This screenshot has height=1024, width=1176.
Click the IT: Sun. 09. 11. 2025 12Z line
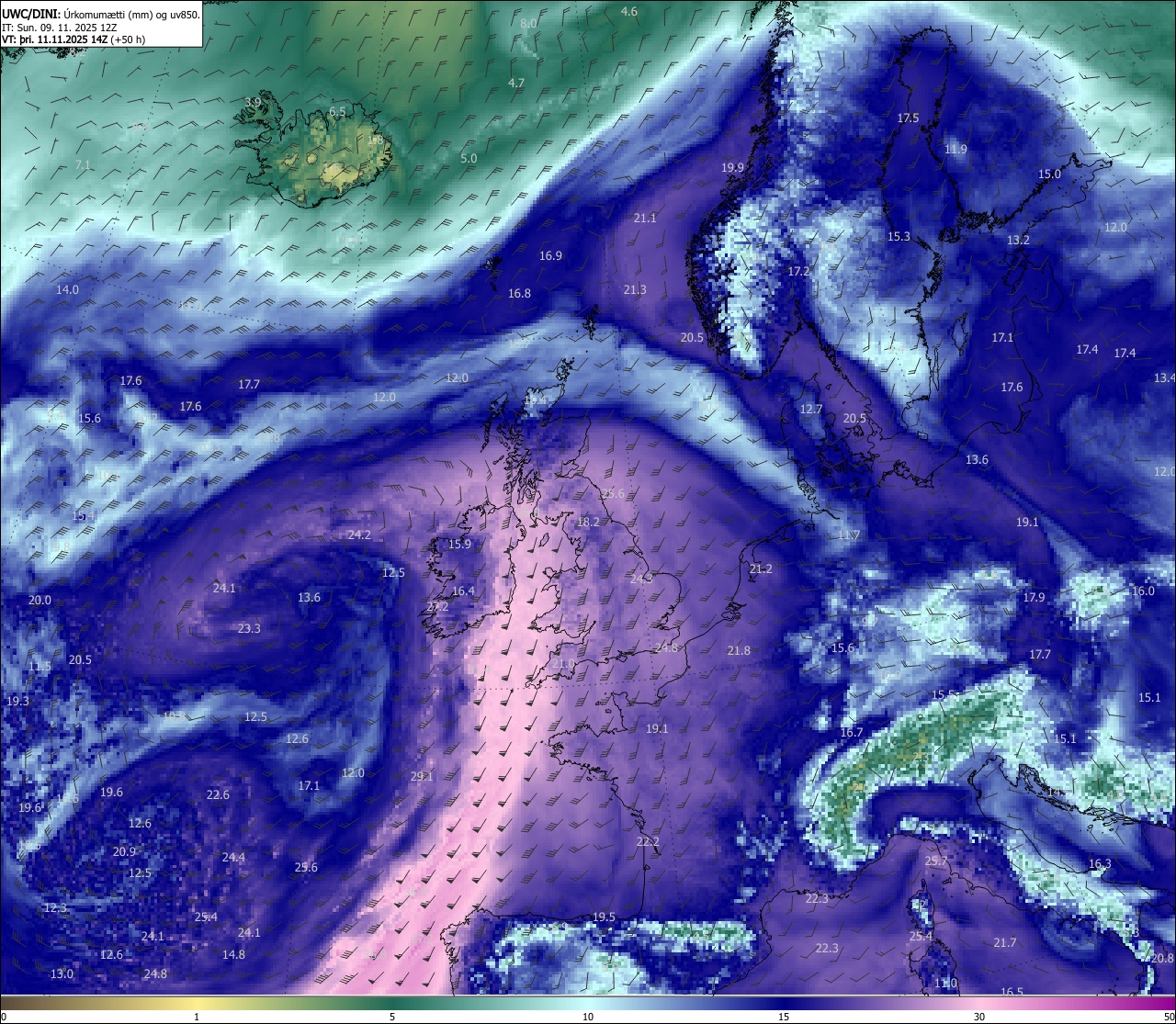[x=59, y=28]
